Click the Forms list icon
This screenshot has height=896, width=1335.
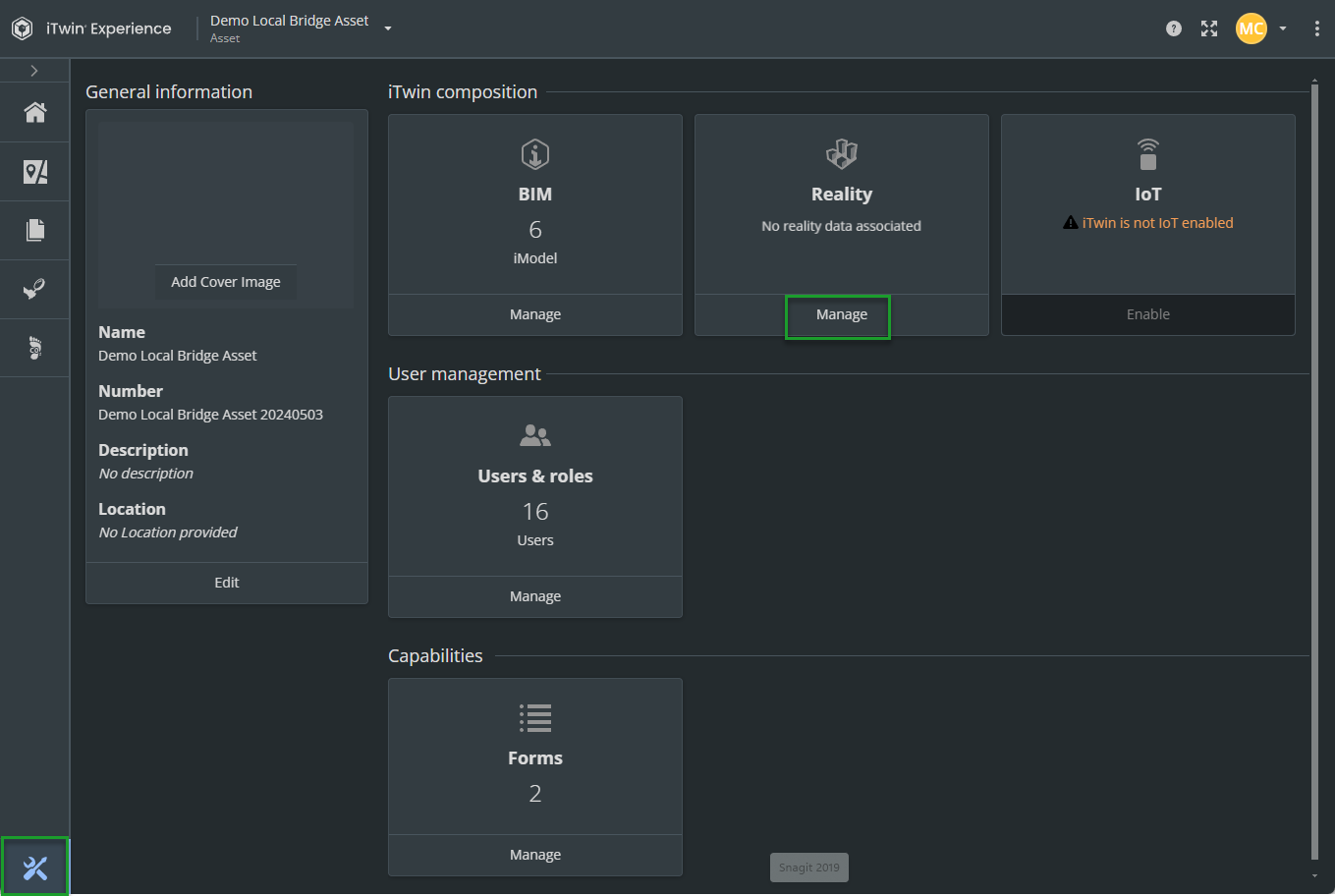pos(535,718)
